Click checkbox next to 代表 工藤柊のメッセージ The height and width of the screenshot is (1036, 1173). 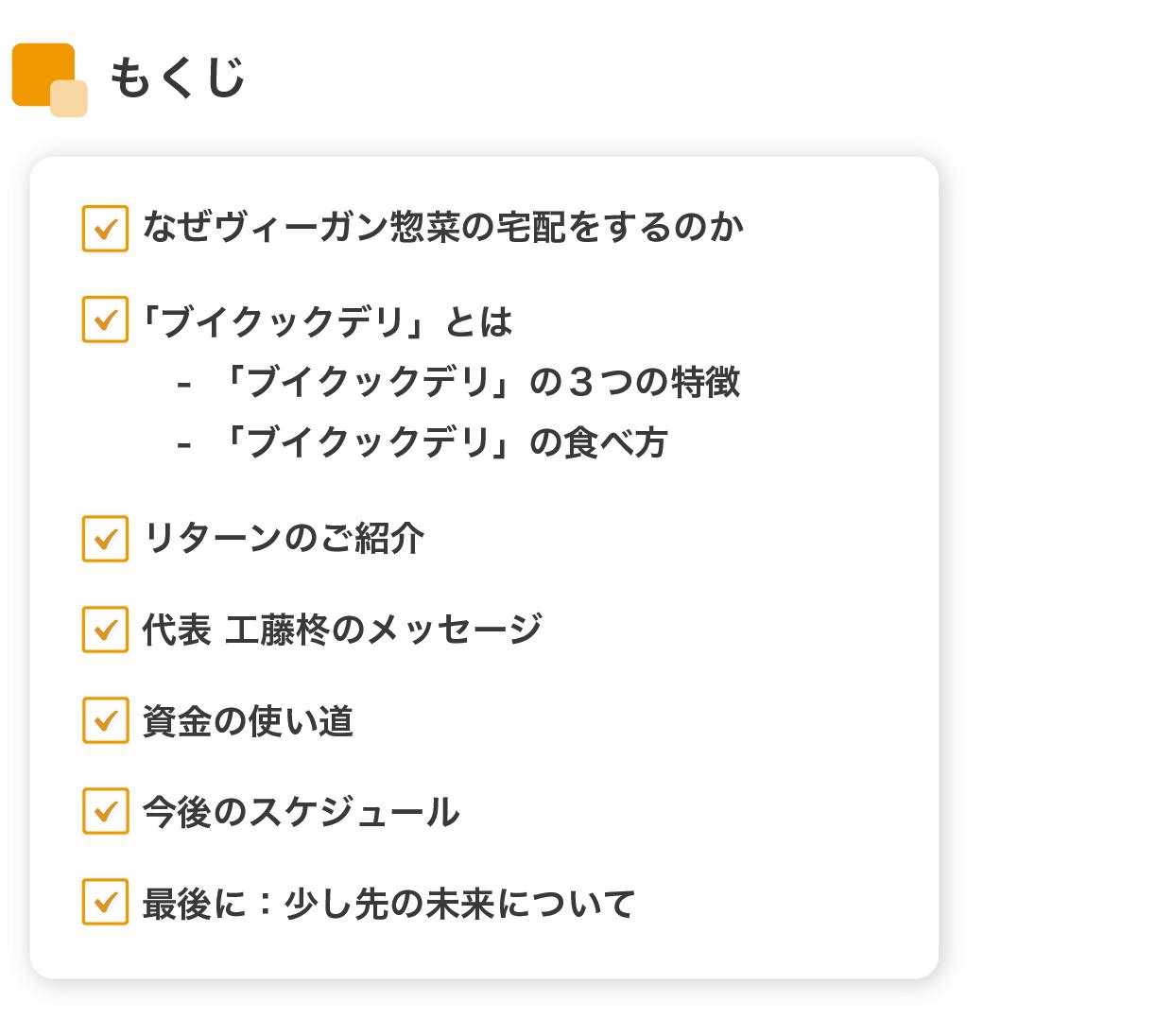click(x=105, y=630)
